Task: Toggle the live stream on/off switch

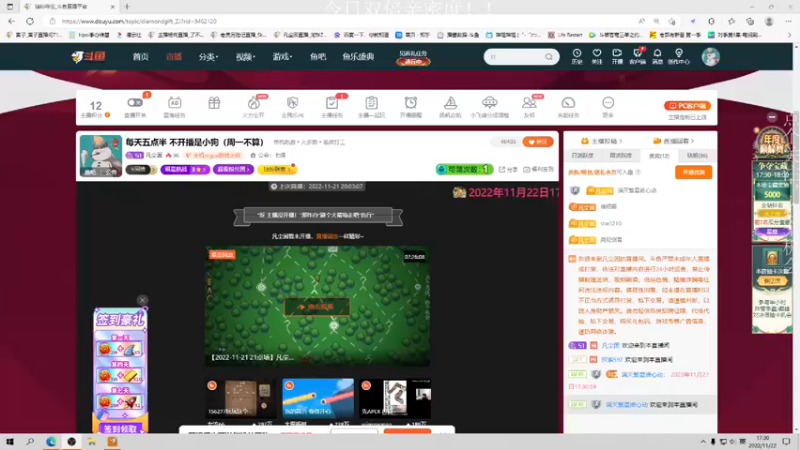Action: click(135, 103)
